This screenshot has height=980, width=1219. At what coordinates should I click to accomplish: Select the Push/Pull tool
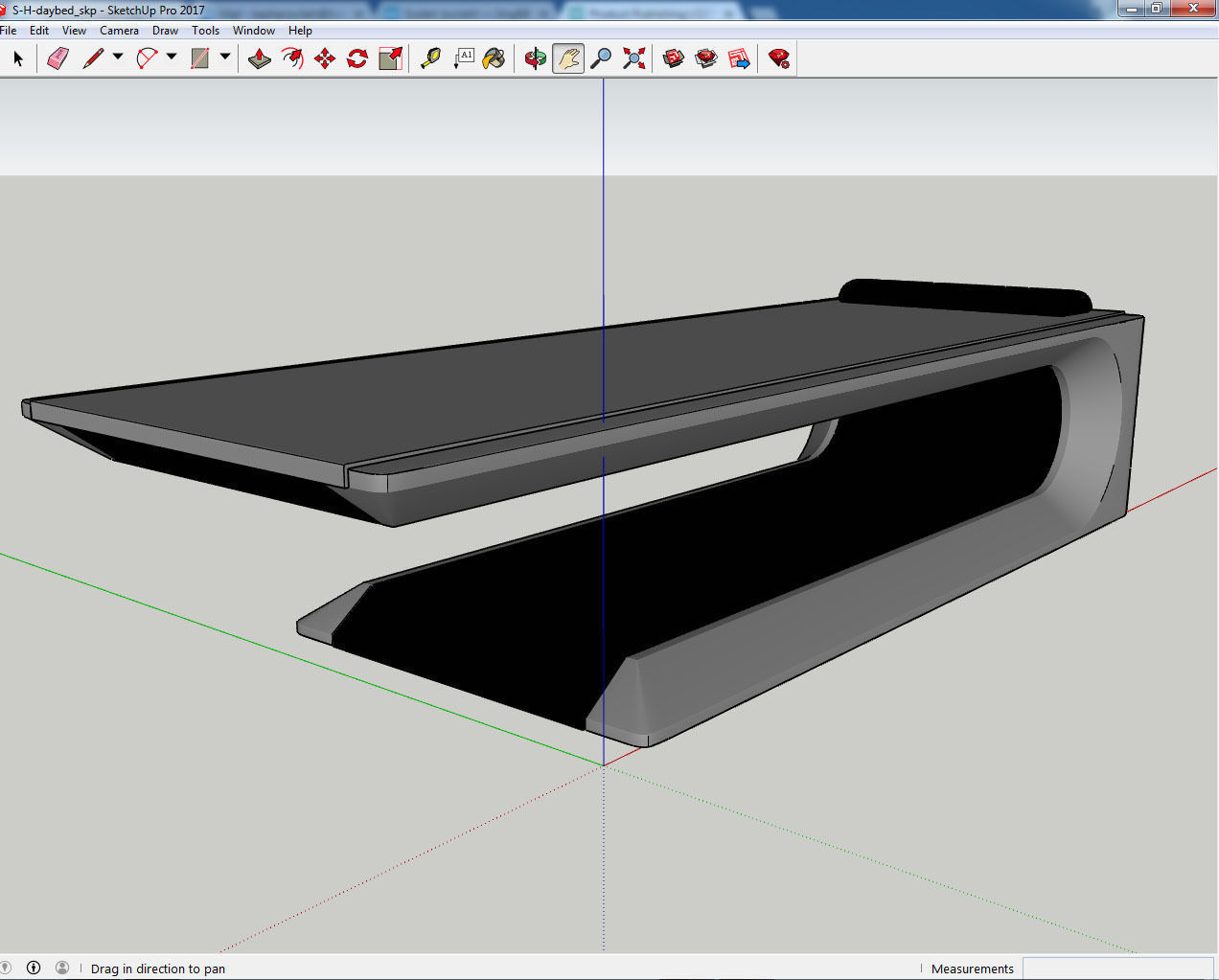click(260, 59)
